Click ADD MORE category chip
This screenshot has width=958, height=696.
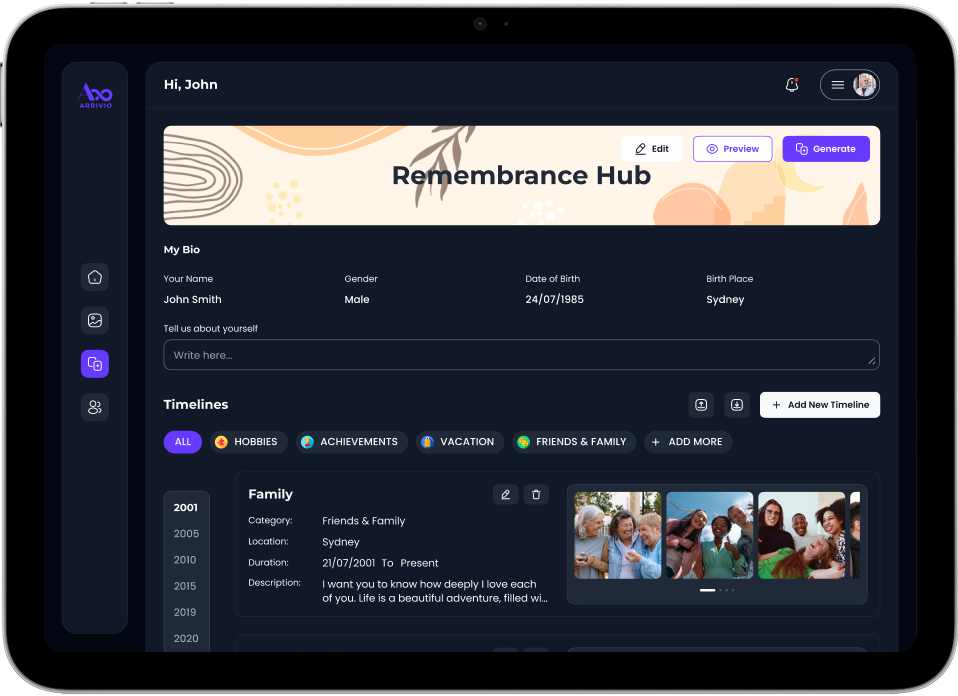687,442
